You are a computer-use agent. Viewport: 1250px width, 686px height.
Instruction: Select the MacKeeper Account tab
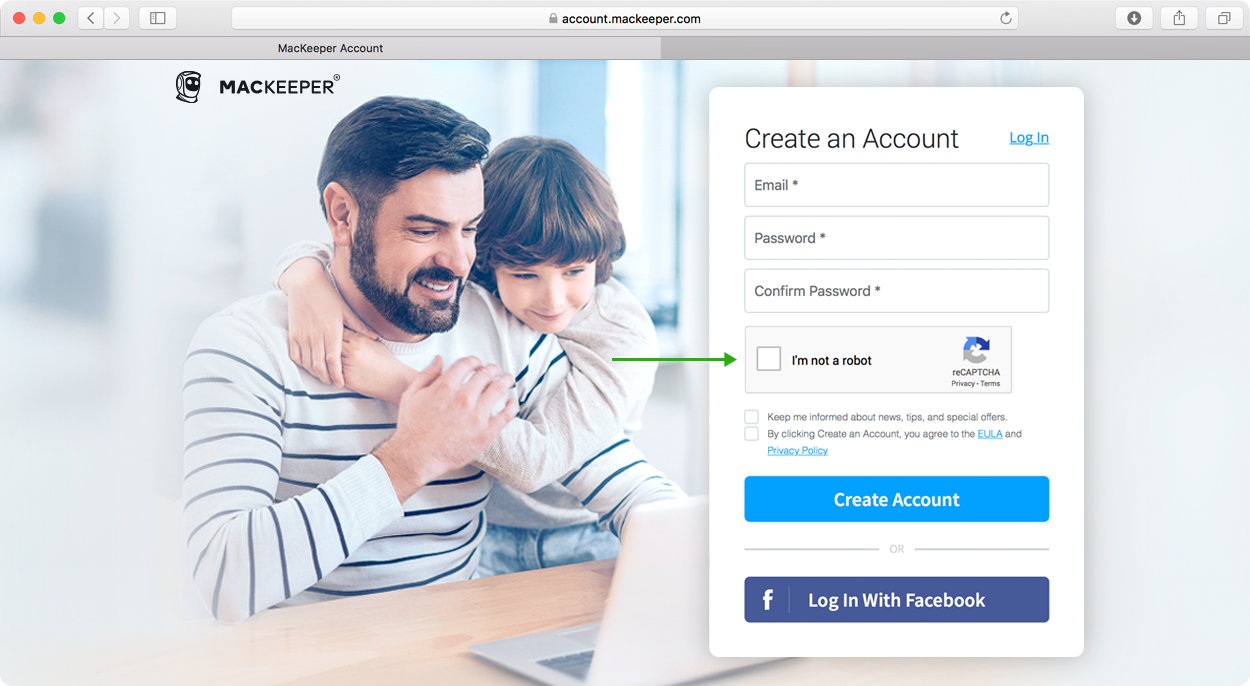(x=330, y=48)
